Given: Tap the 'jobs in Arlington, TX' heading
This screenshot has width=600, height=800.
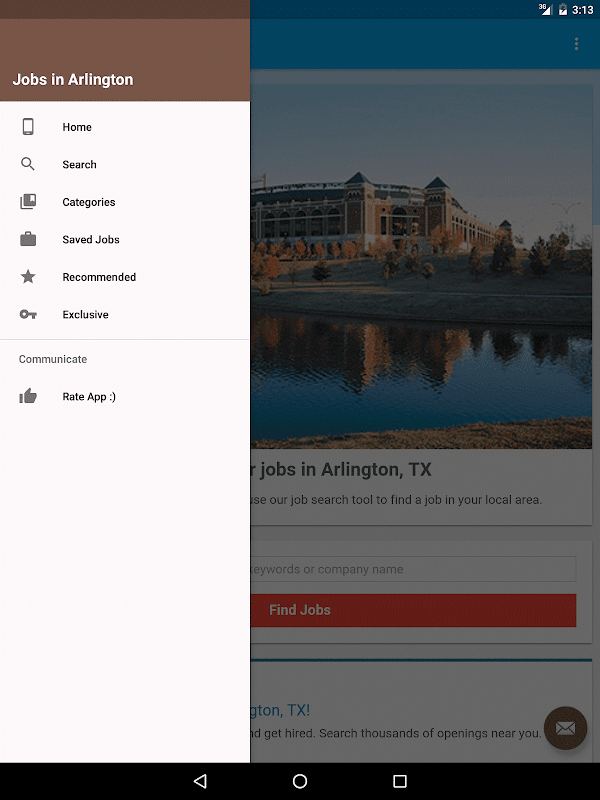Looking at the screenshot, I should tap(345, 469).
